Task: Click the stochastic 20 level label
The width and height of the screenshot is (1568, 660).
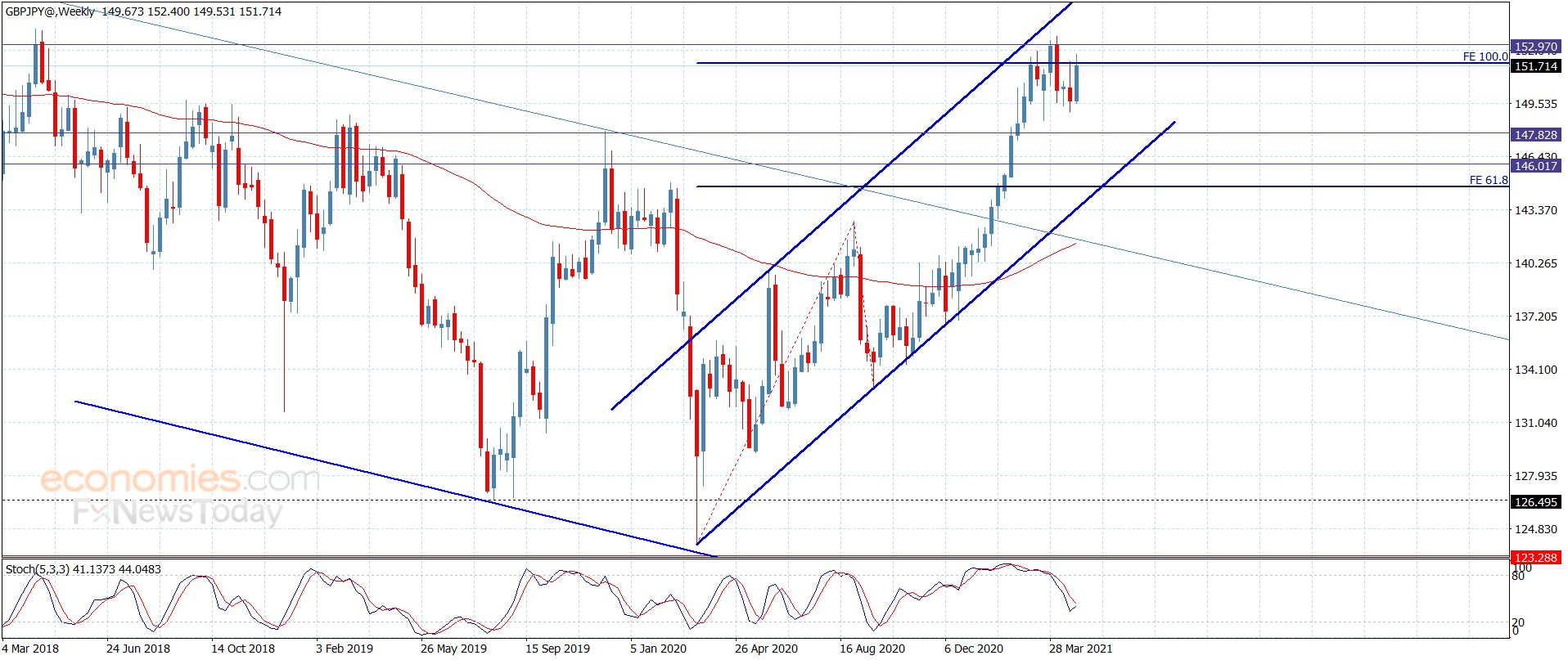Action: point(1519,623)
